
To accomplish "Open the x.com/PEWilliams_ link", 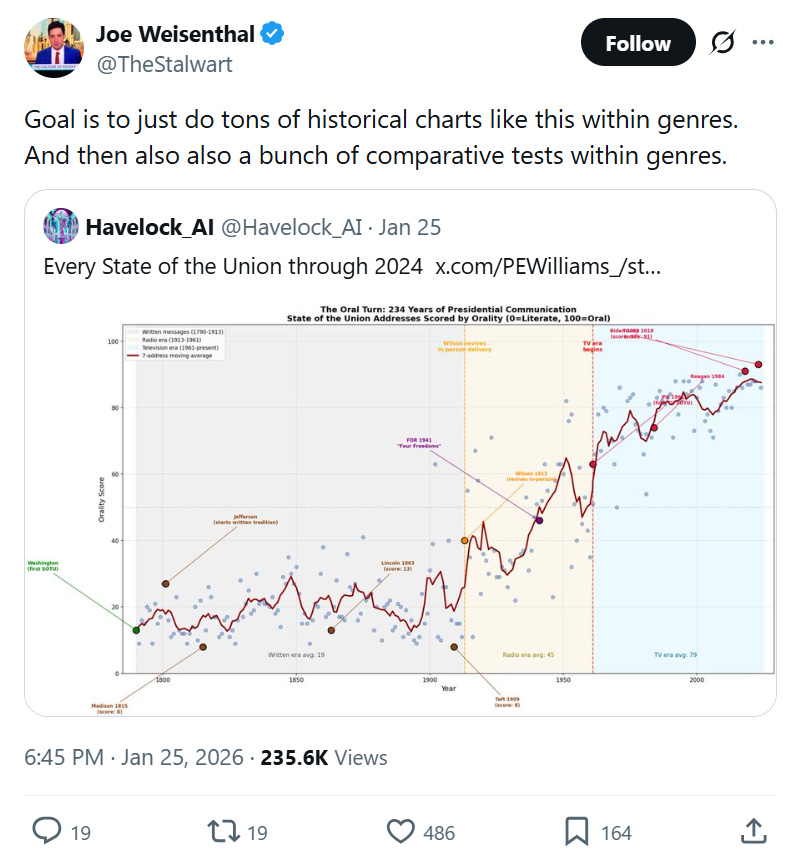I will 548,267.
